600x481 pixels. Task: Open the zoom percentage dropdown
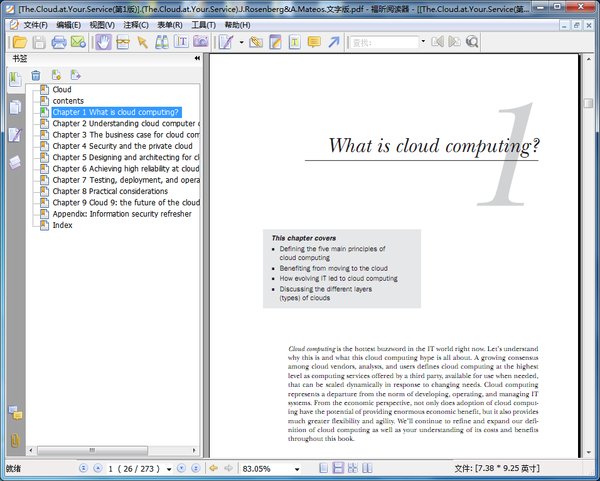(x=297, y=468)
